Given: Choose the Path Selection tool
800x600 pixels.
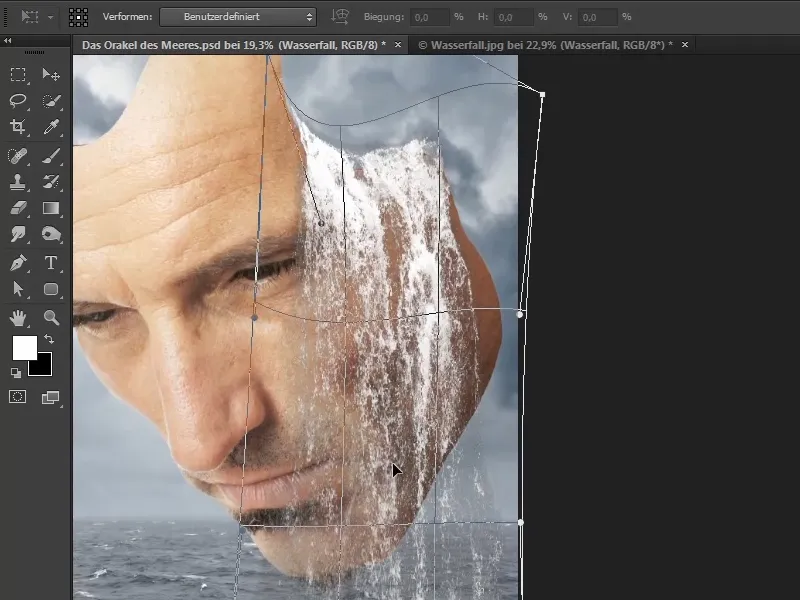Looking at the screenshot, I should point(18,289).
